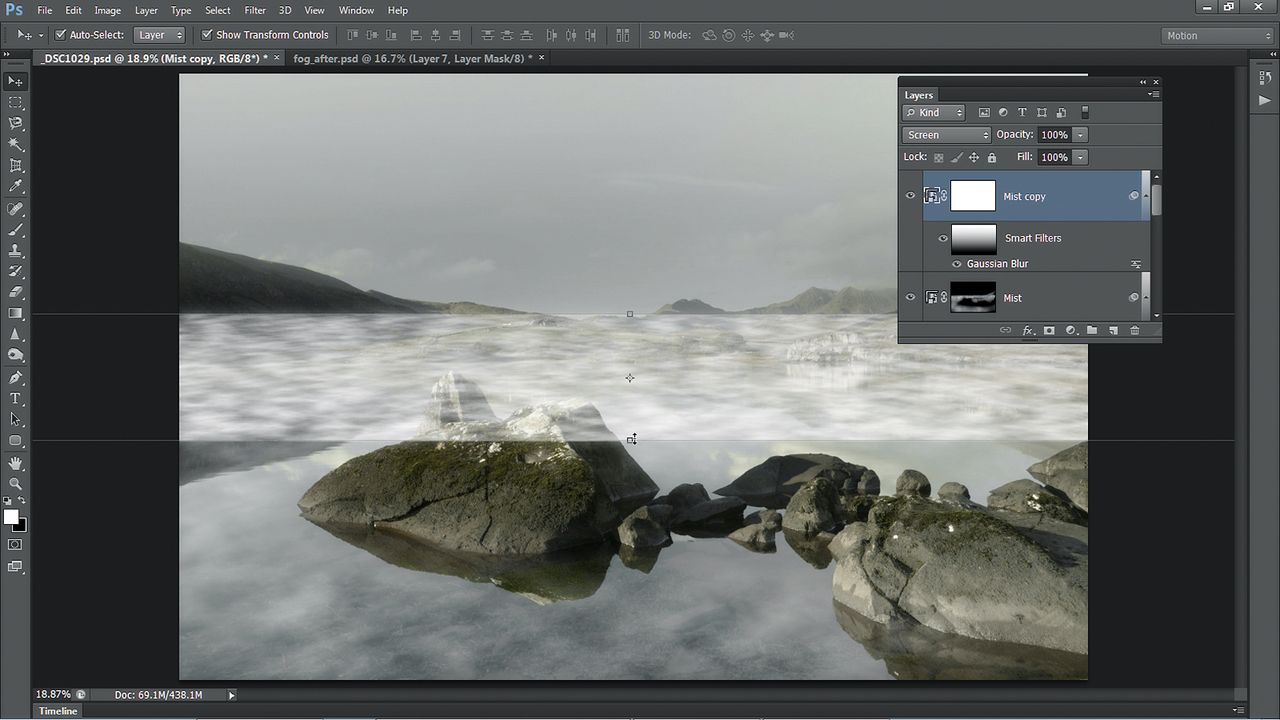Select the Crop tool
Screen dimensions: 1280x720
pyautogui.click(x=15, y=166)
